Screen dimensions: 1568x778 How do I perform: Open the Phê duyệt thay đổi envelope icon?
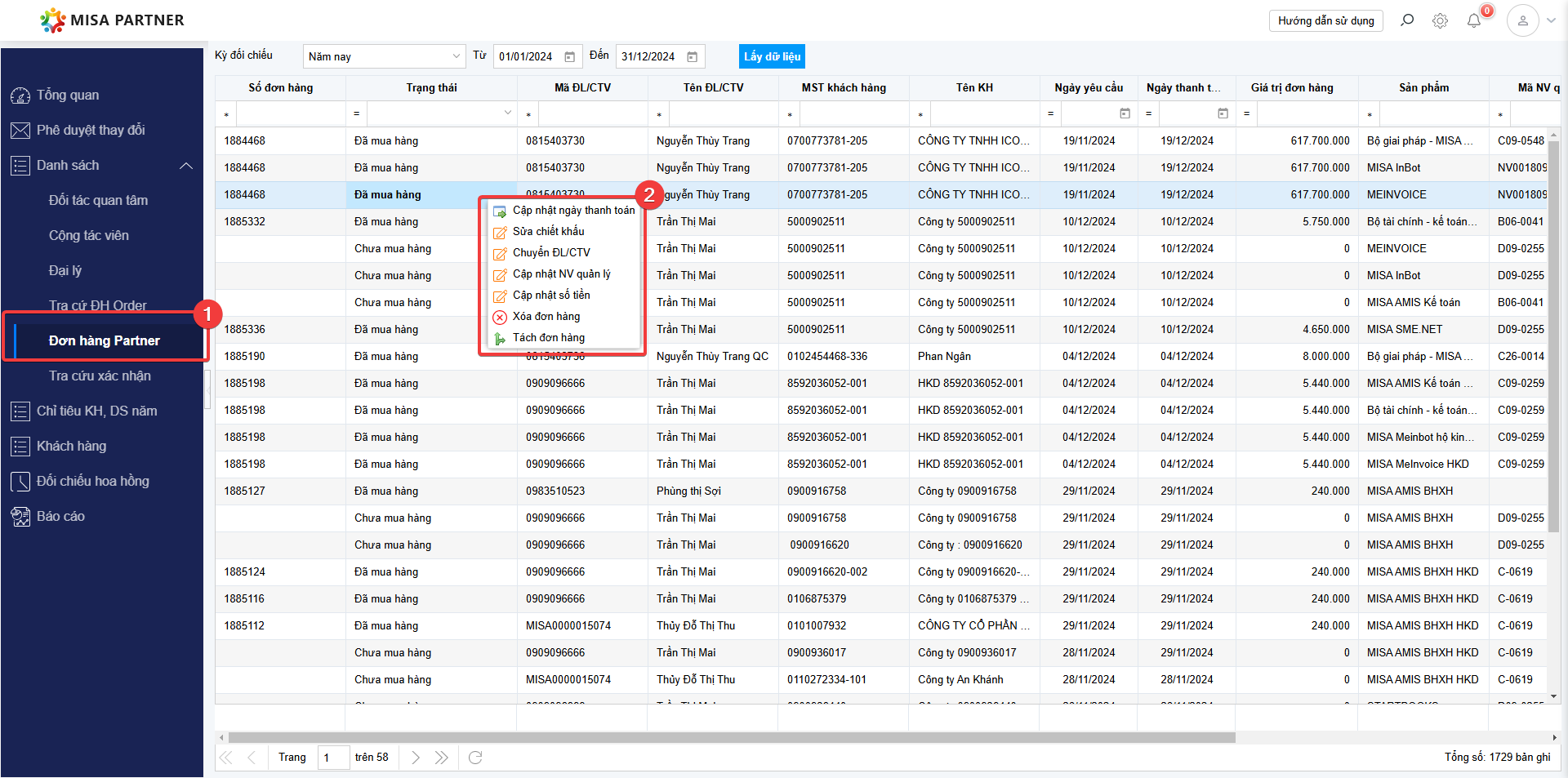[20, 131]
